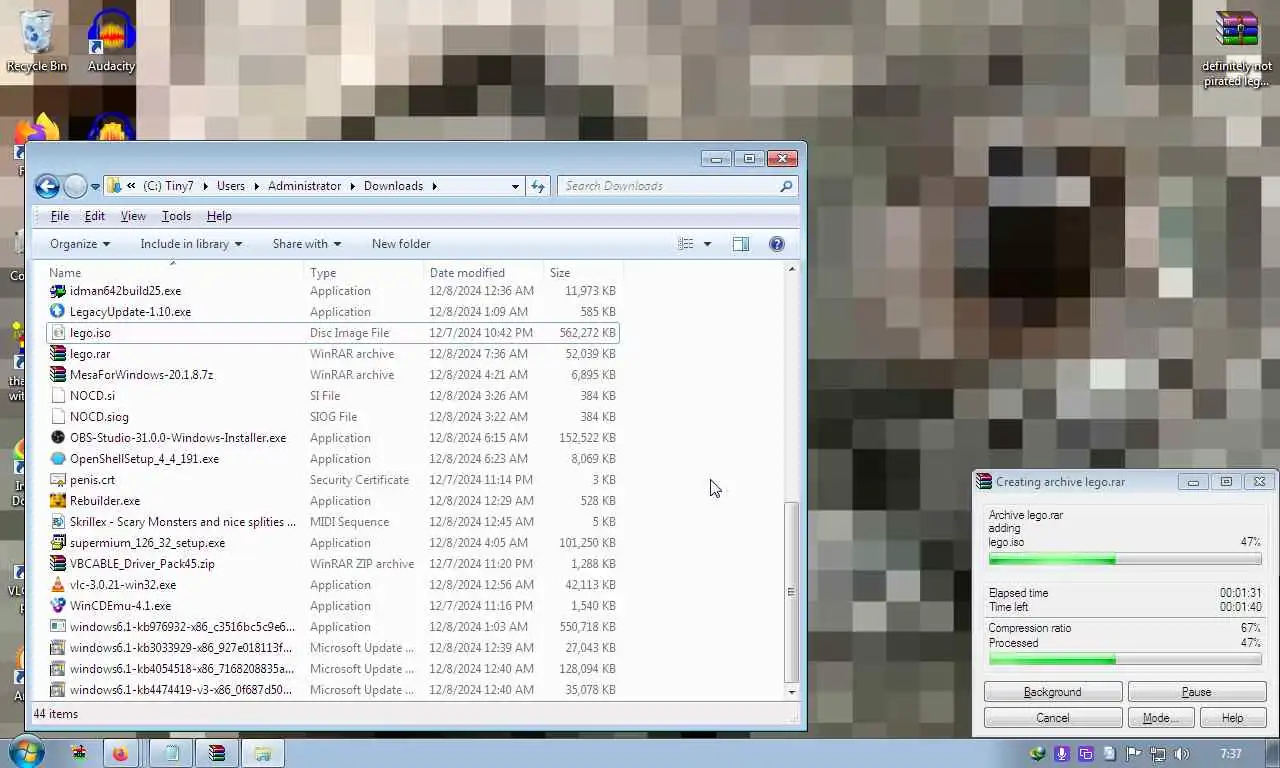Click the Help button in WinRAR dialog
This screenshot has height=768, width=1280.
click(x=1233, y=718)
